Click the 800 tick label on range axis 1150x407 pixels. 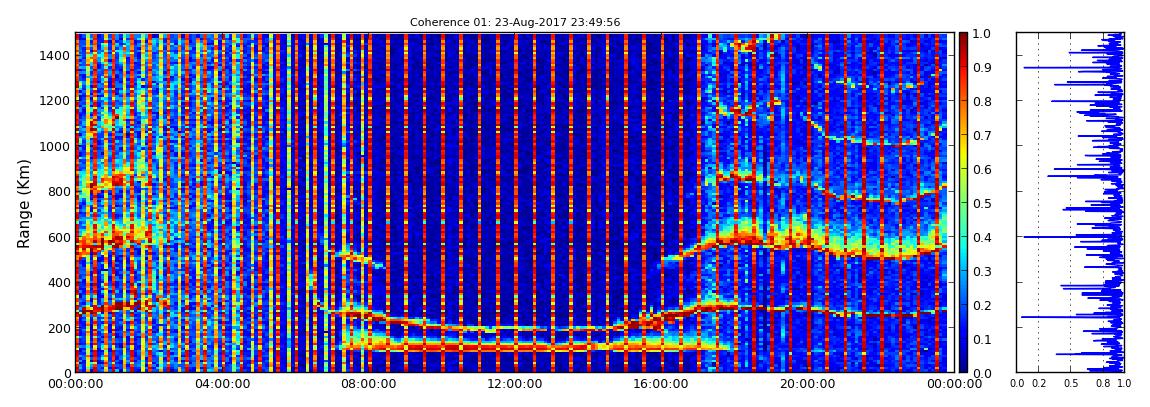tap(60, 191)
